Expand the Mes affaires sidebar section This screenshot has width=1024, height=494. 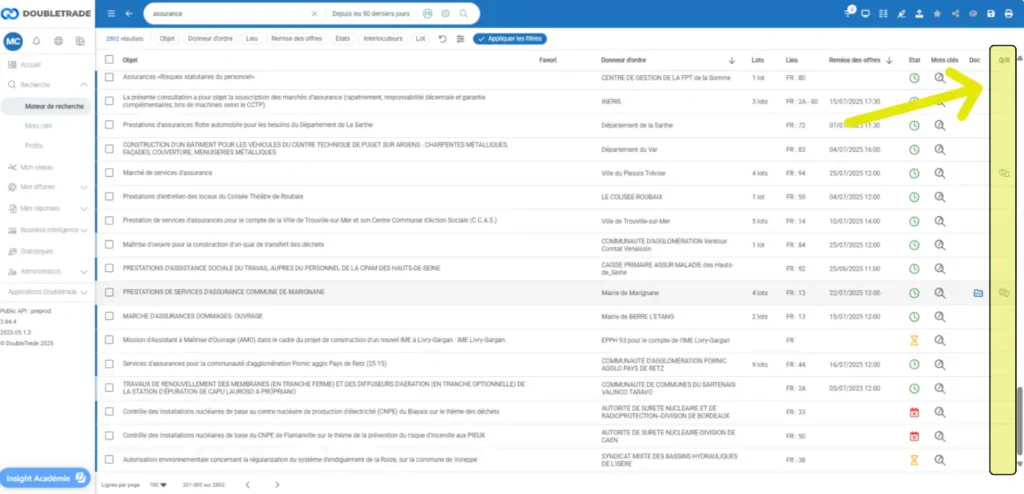click(40, 187)
